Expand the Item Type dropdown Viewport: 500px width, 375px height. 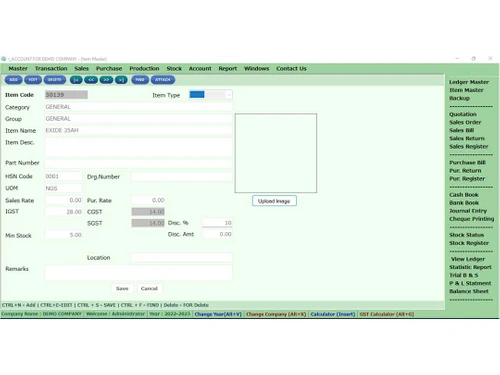[229, 95]
